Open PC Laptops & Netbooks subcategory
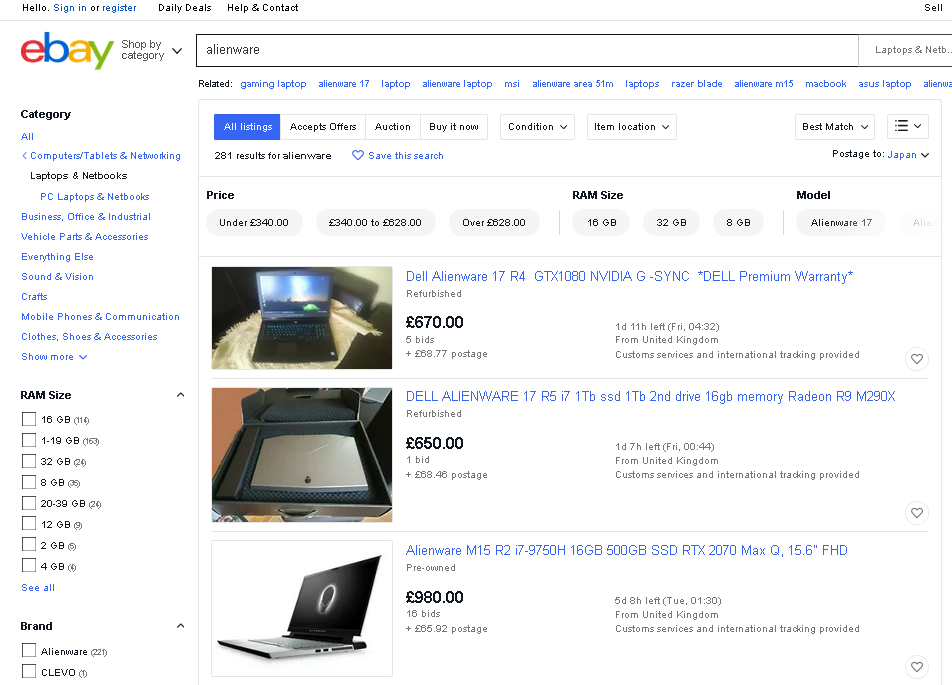Screen dimensions: 952x685 [x=95, y=197]
